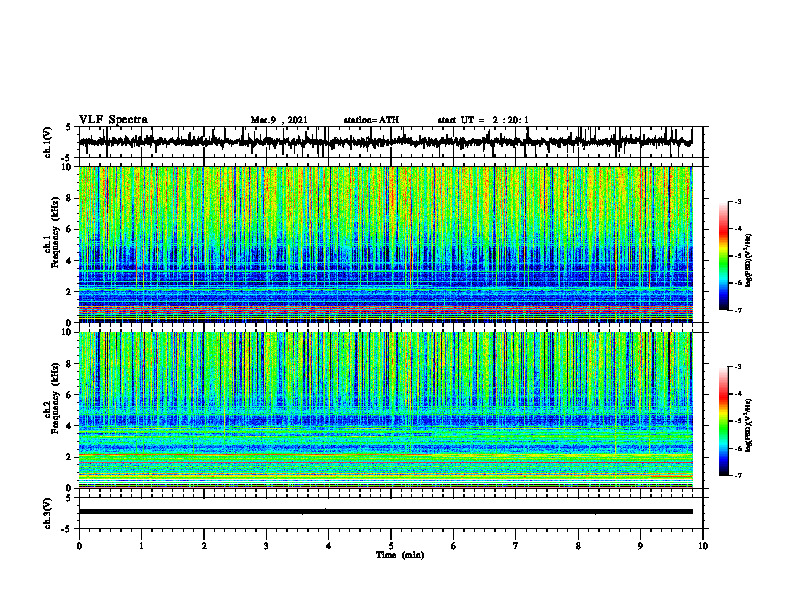Click the ch.1 spectrogram color scale bar
This screenshot has width=792, height=612.
(723, 256)
